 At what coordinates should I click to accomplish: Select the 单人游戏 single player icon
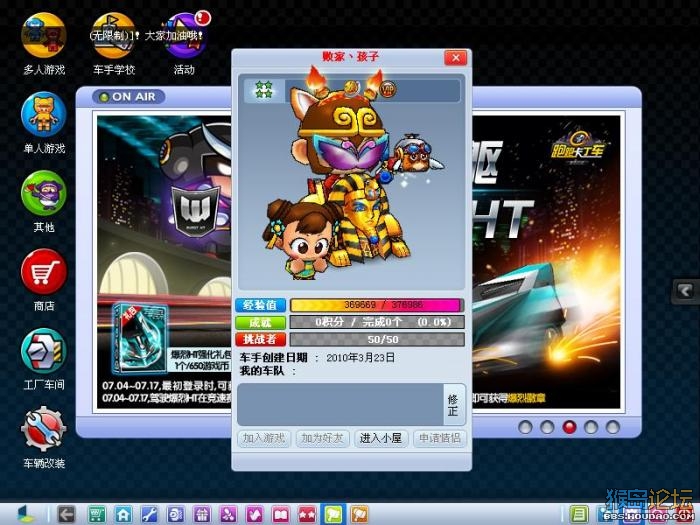point(44,115)
